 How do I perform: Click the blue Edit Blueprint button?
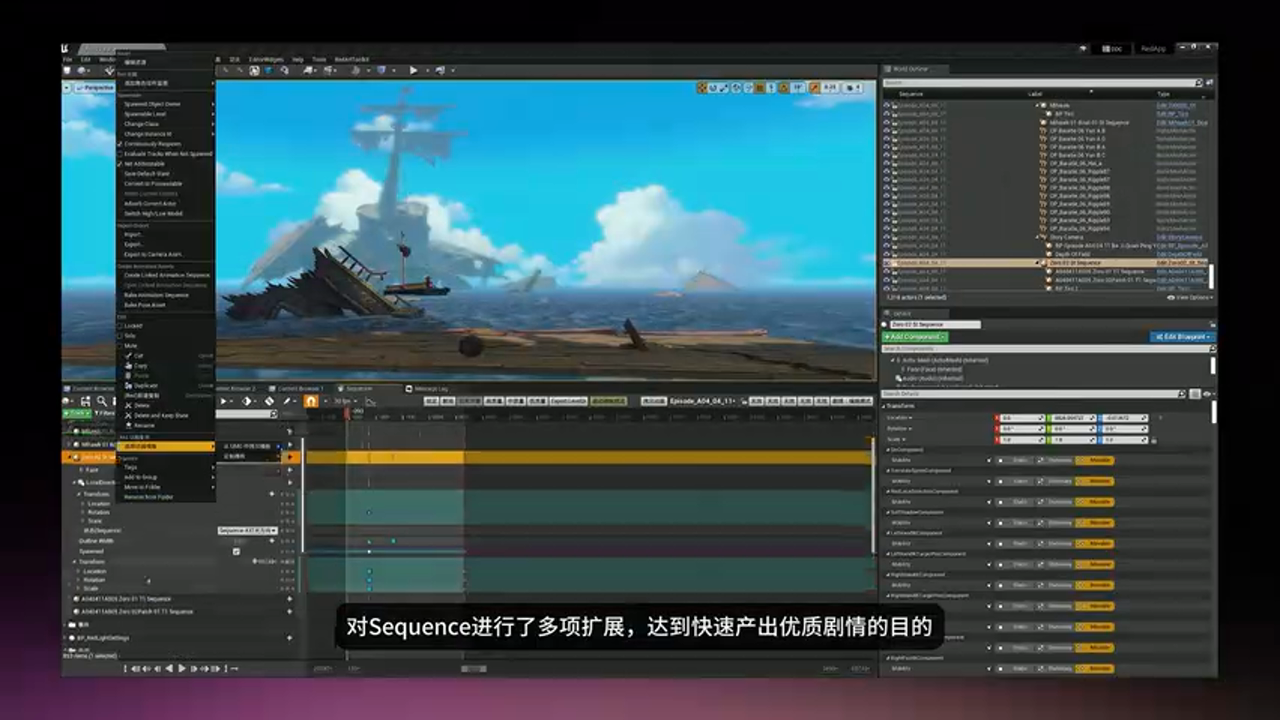coord(1182,335)
